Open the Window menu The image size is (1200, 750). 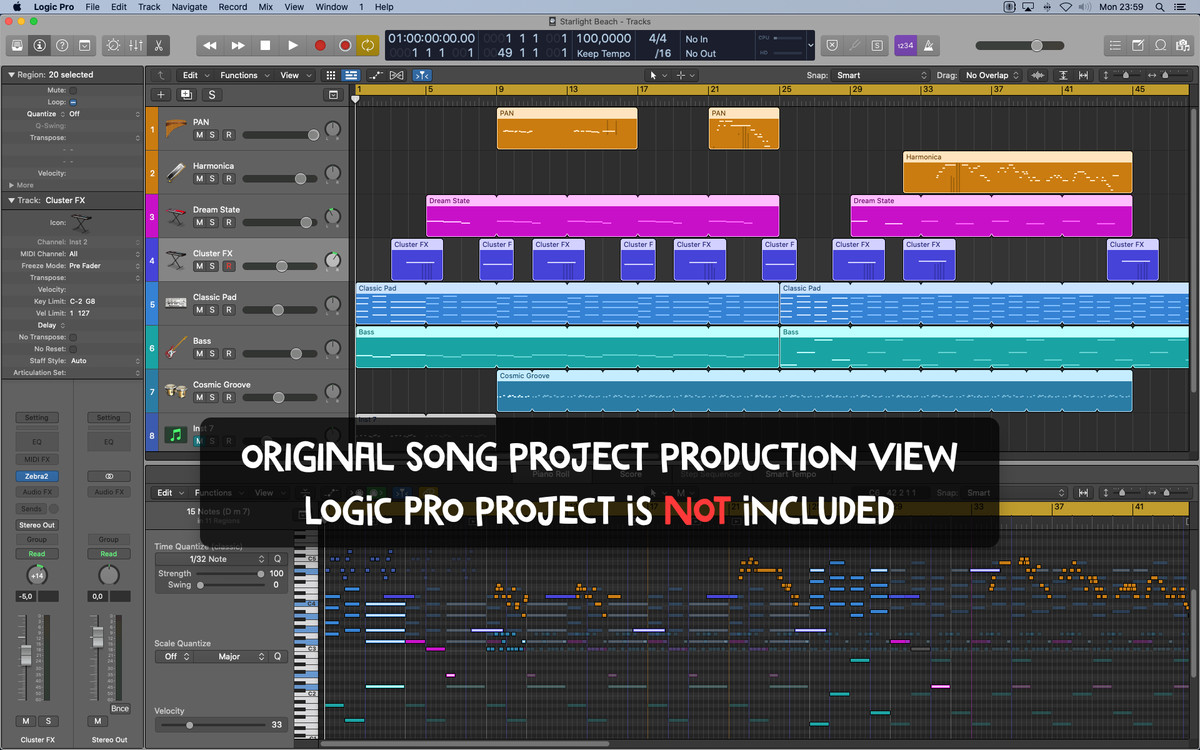[x=332, y=7]
